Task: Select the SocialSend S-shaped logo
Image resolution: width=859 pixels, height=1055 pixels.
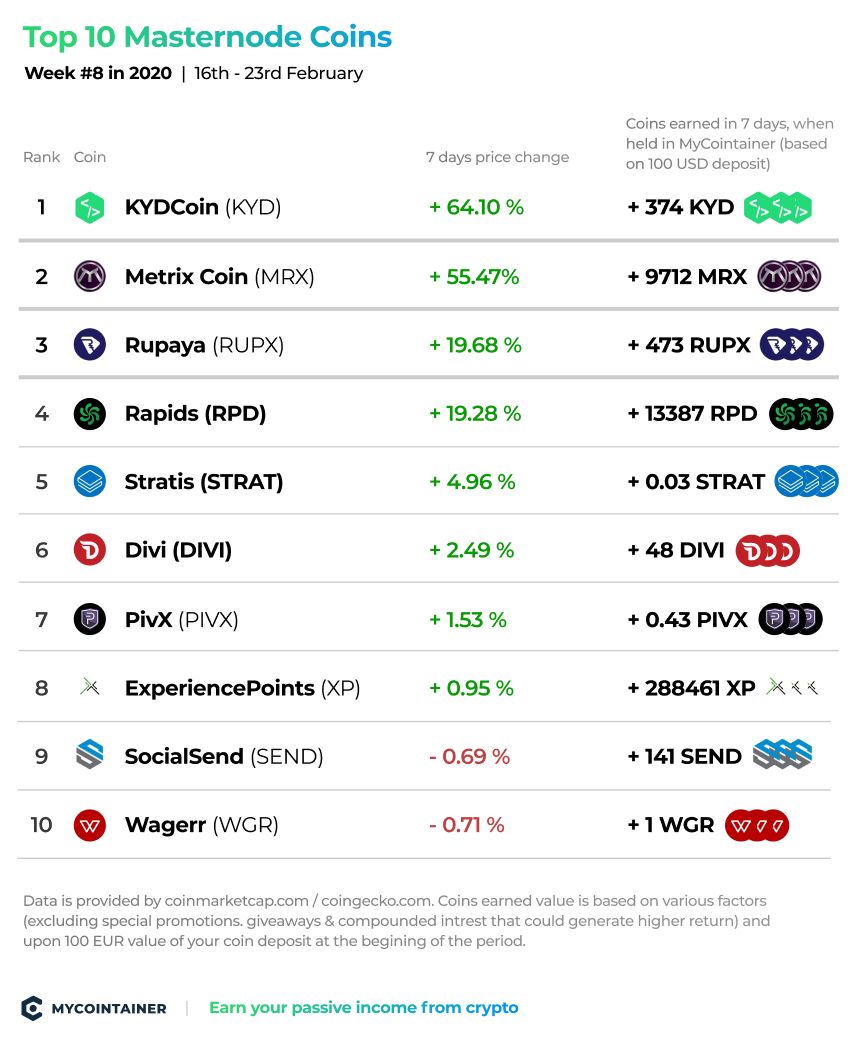Action: click(89, 755)
